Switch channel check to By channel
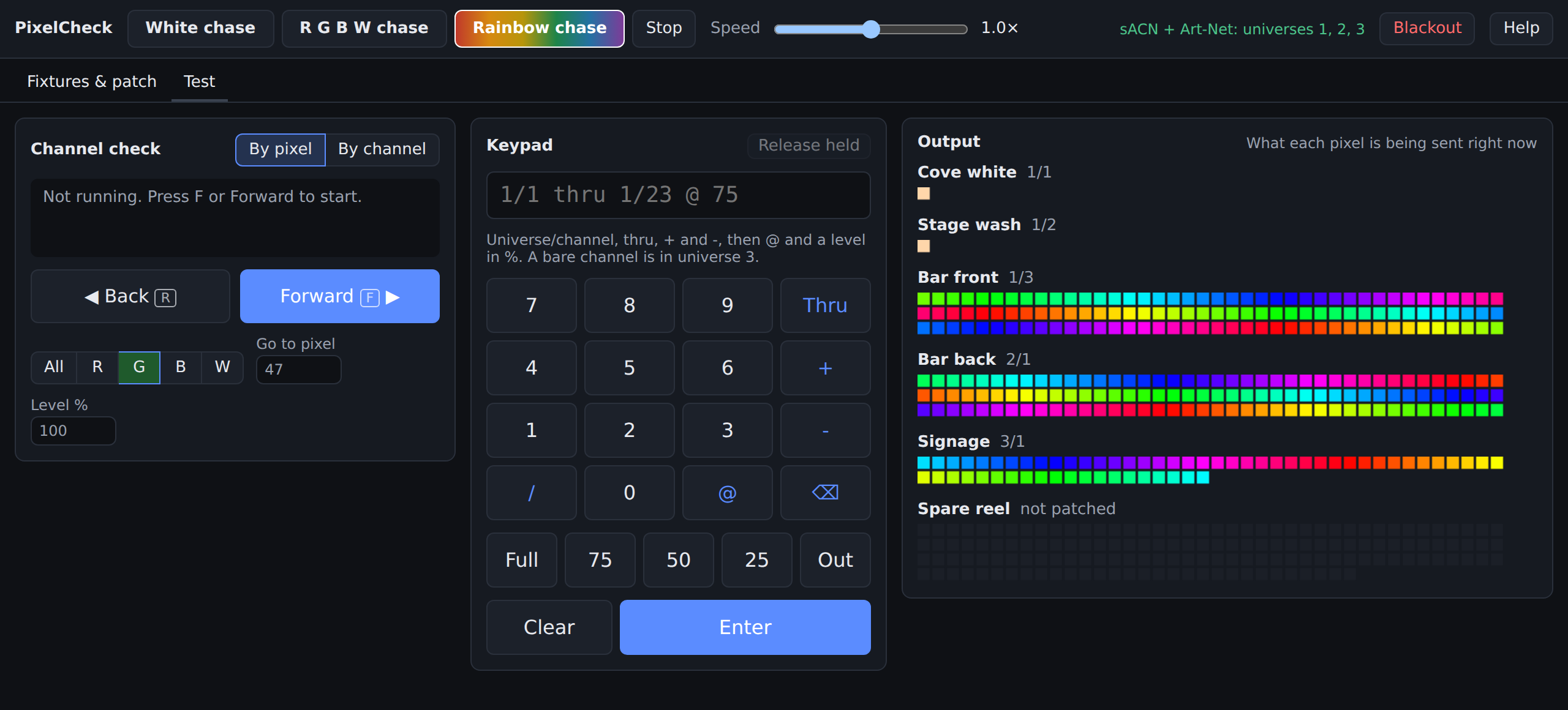The width and height of the screenshot is (1568, 710). click(382, 149)
